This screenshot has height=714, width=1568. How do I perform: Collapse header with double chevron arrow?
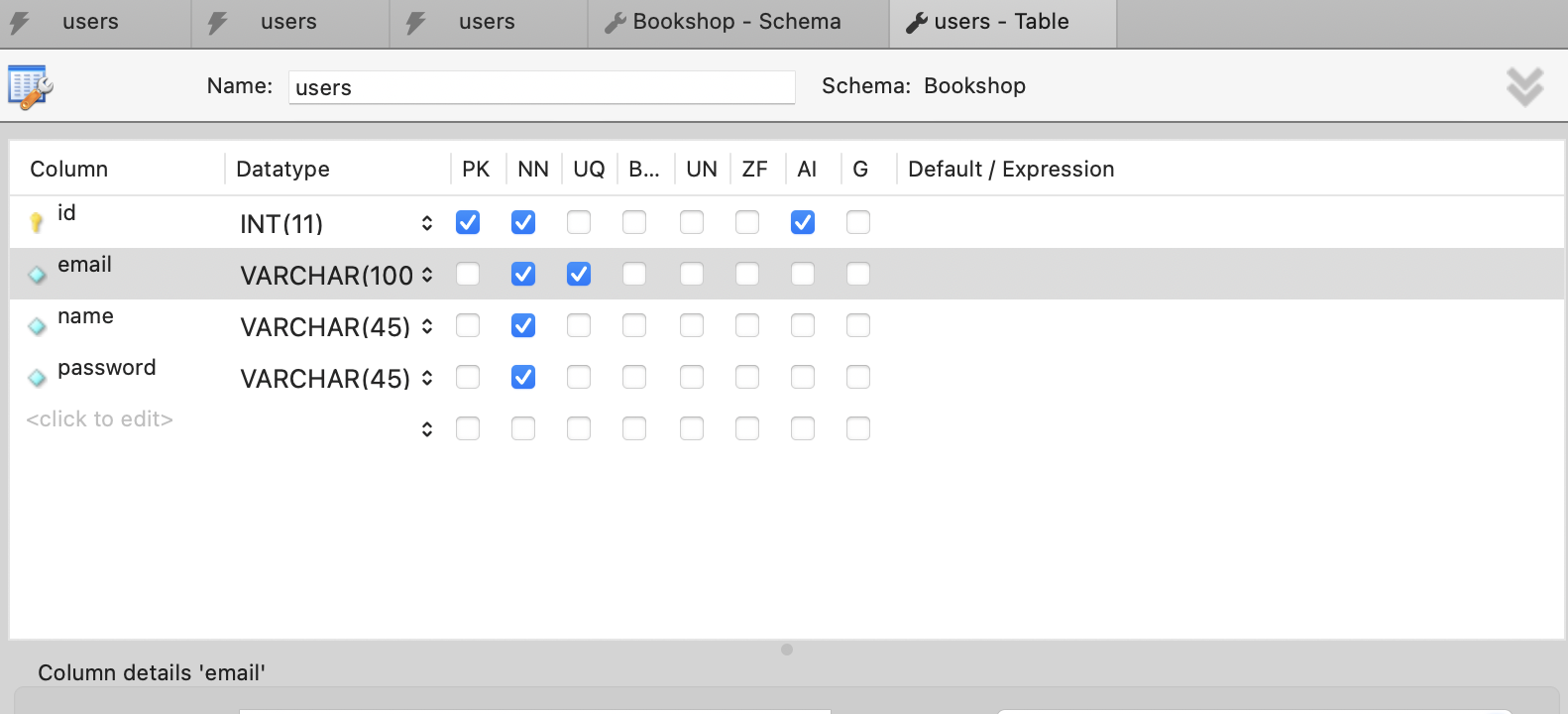point(1524,87)
